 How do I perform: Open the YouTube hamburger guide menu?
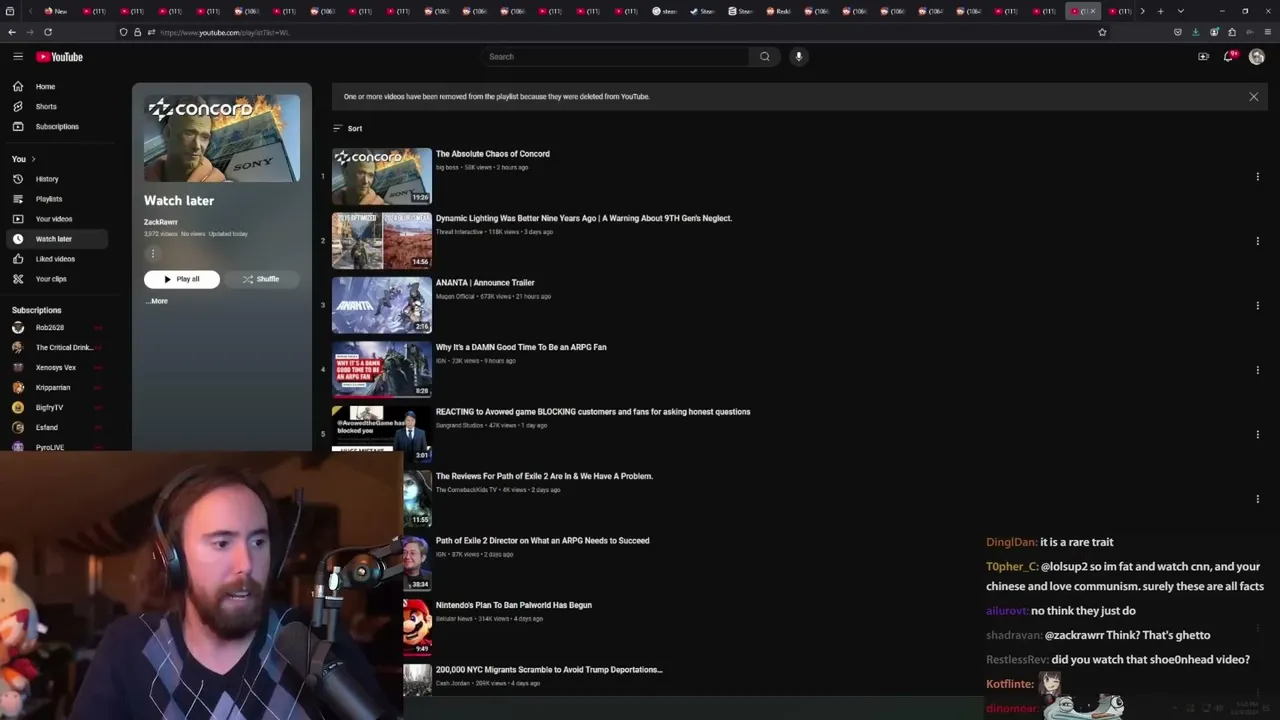pos(18,57)
